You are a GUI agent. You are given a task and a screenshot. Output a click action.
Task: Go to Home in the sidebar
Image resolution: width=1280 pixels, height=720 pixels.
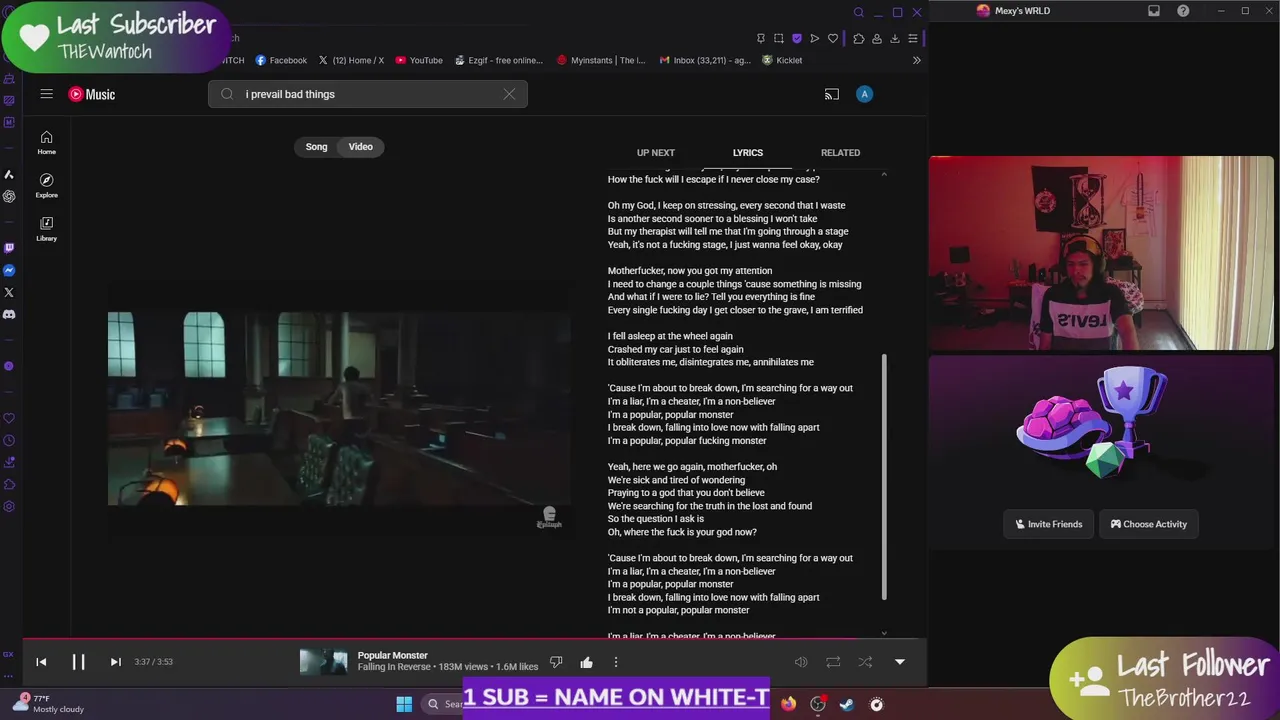(46, 142)
